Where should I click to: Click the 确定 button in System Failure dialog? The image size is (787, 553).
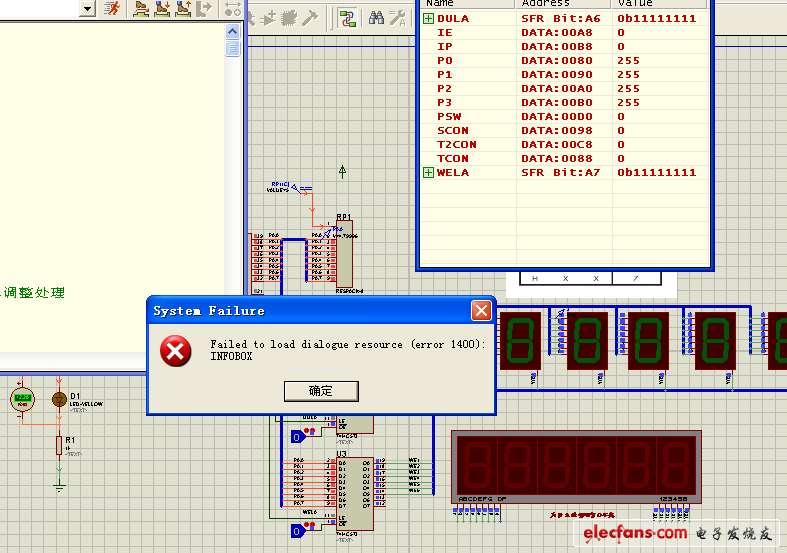pyautogui.click(x=321, y=391)
